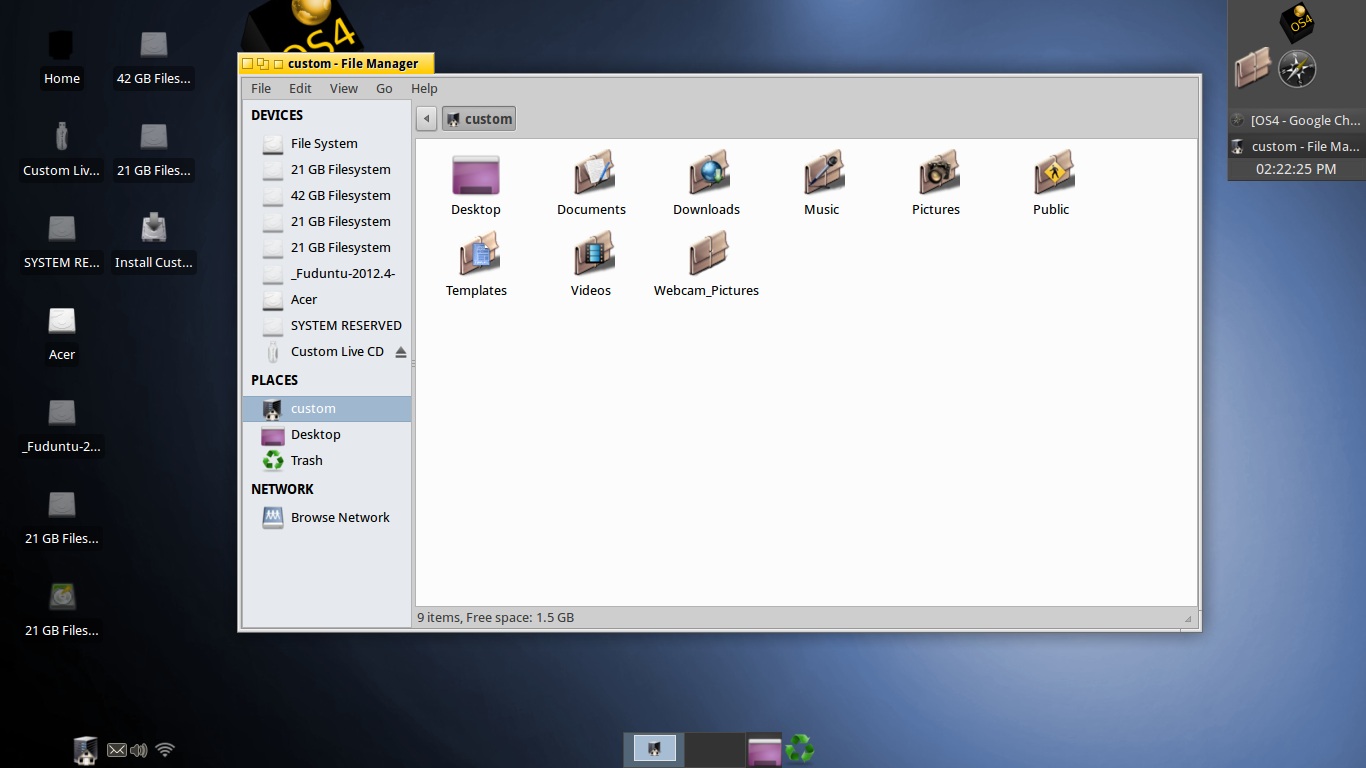Open the Desktop folder in file view
Image resolution: width=1366 pixels, height=768 pixels.
pos(476,185)
